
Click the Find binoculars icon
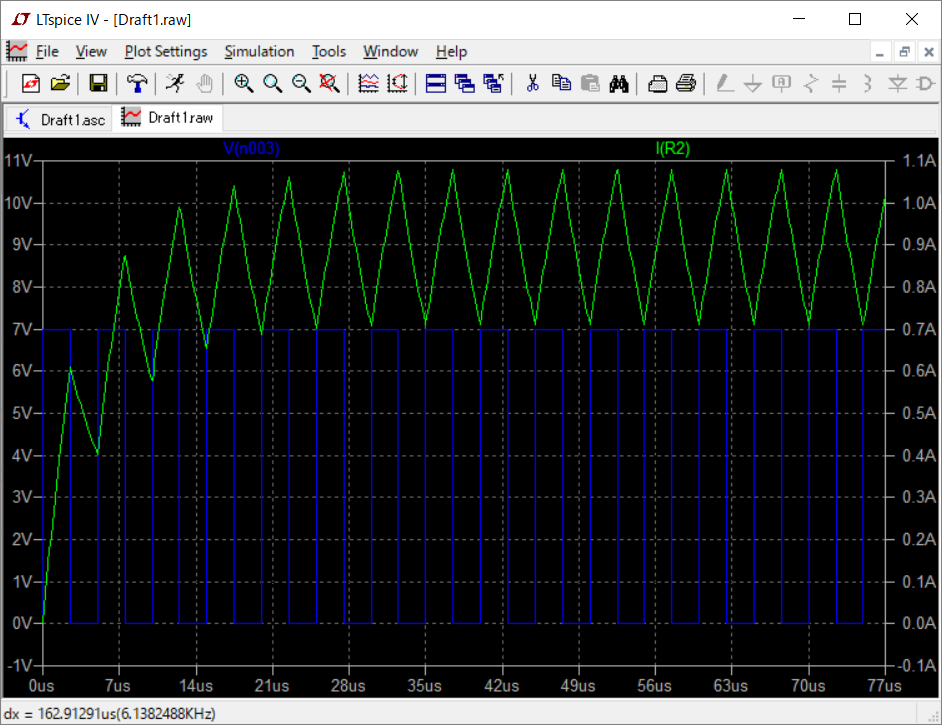click(x=619, y=83)
